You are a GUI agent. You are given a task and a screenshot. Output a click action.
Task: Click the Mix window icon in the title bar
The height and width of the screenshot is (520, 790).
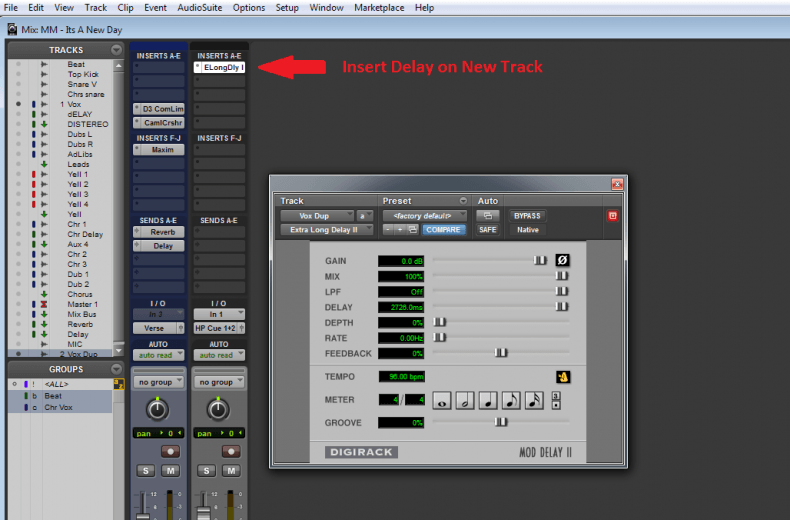(12, 29)
